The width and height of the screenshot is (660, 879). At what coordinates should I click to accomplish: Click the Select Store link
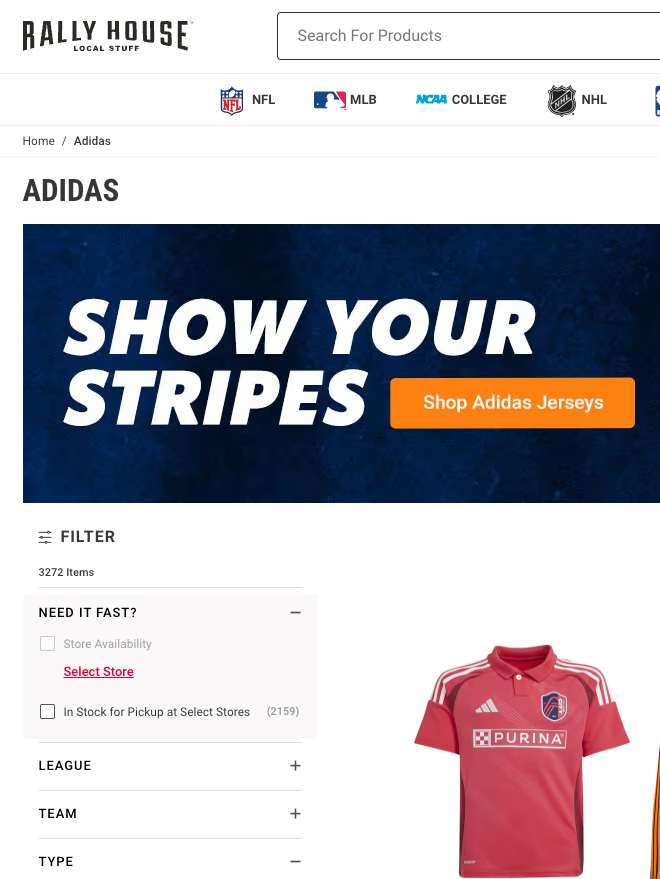pyautogui.click(x=98, y=672)
